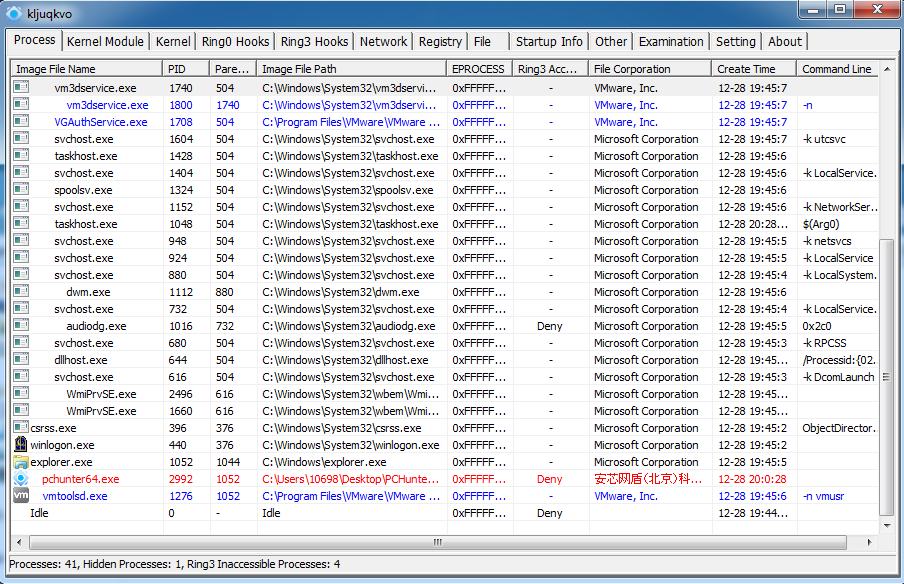Click the vertical scrollbar thumb
Screen dimensions: 904x584
click(x=887, y=378)
